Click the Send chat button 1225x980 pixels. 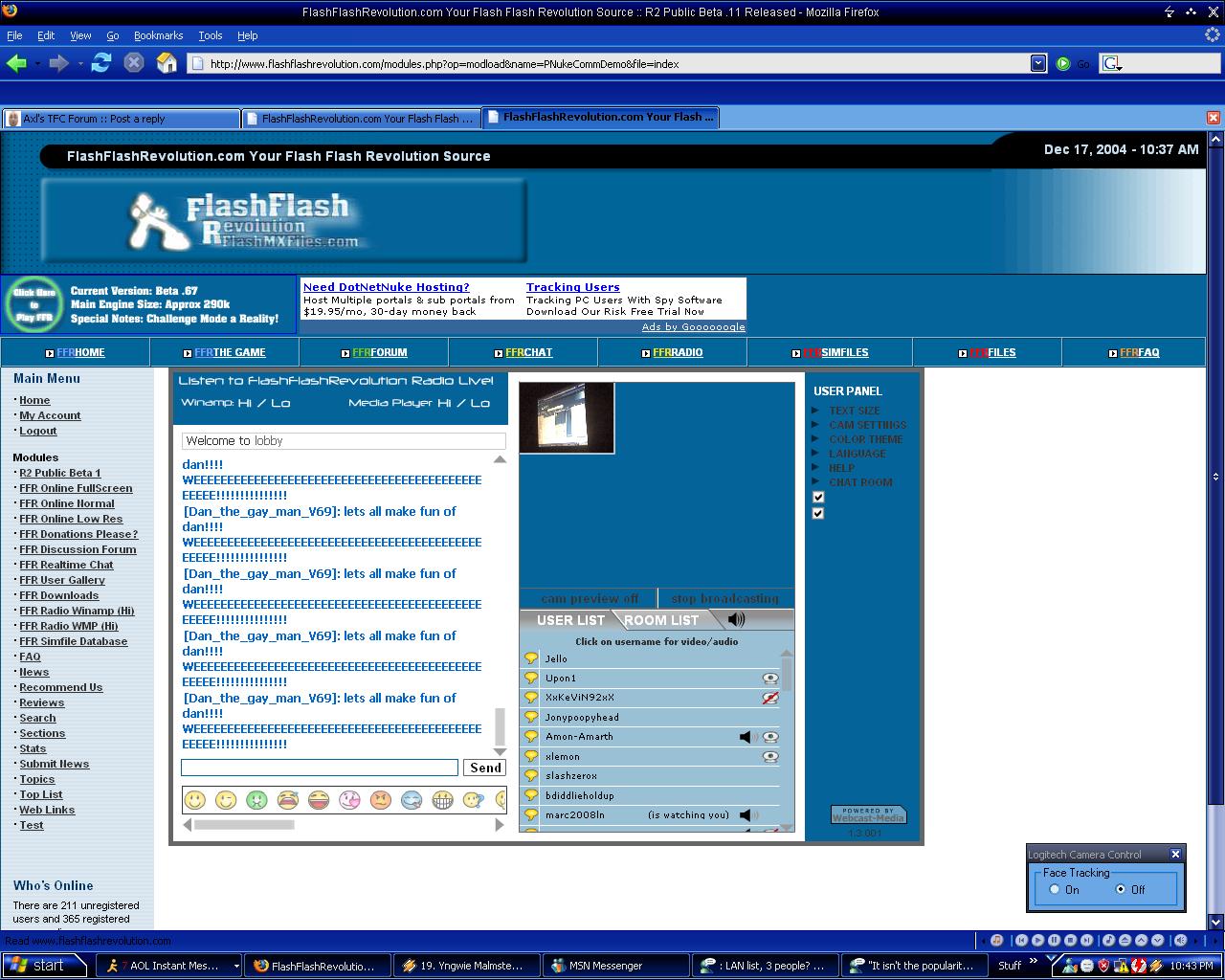(x=485, y=768)
